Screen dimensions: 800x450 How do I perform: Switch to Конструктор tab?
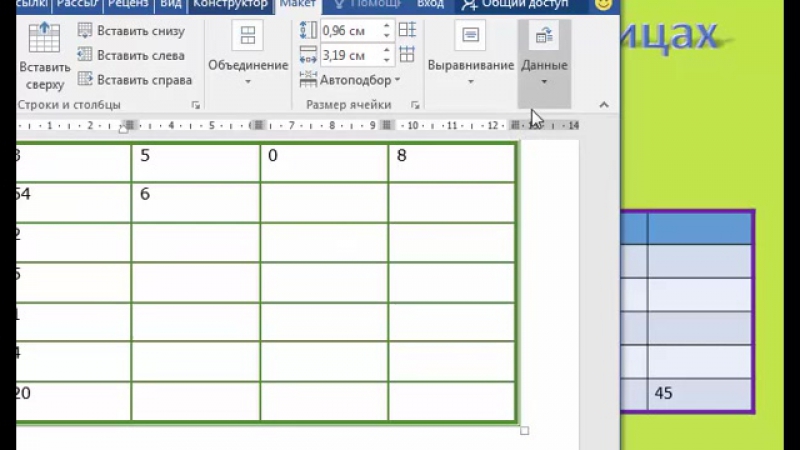click(230, 5)
